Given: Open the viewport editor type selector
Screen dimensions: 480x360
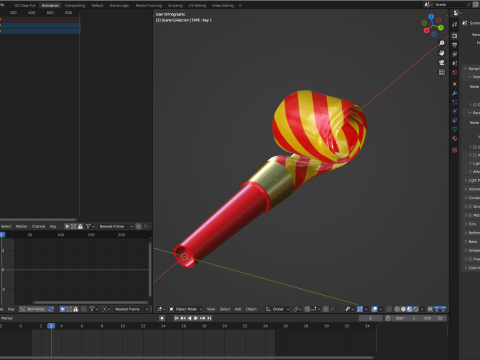Looking at the screenshot, I should (x=161, y=309).
